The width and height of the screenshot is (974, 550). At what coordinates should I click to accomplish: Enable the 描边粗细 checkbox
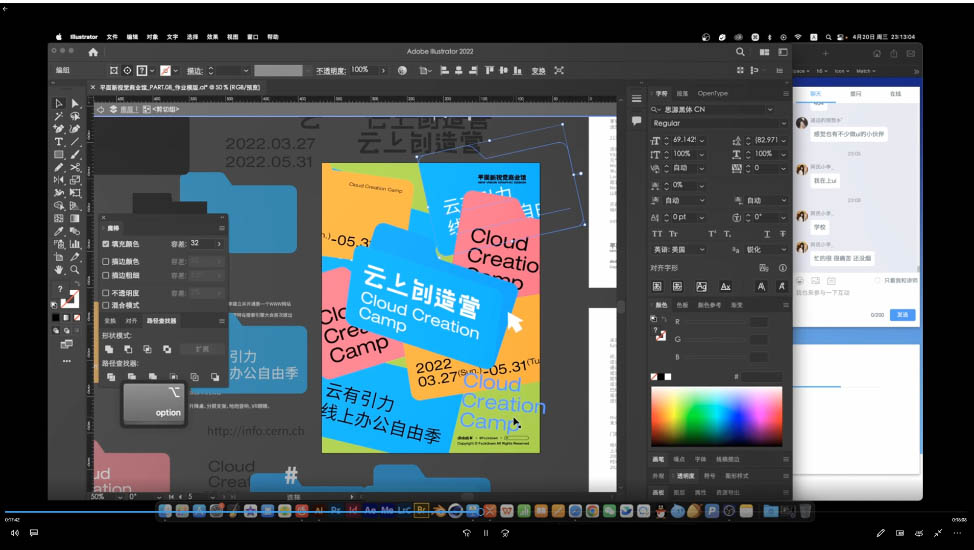point(106,275)
